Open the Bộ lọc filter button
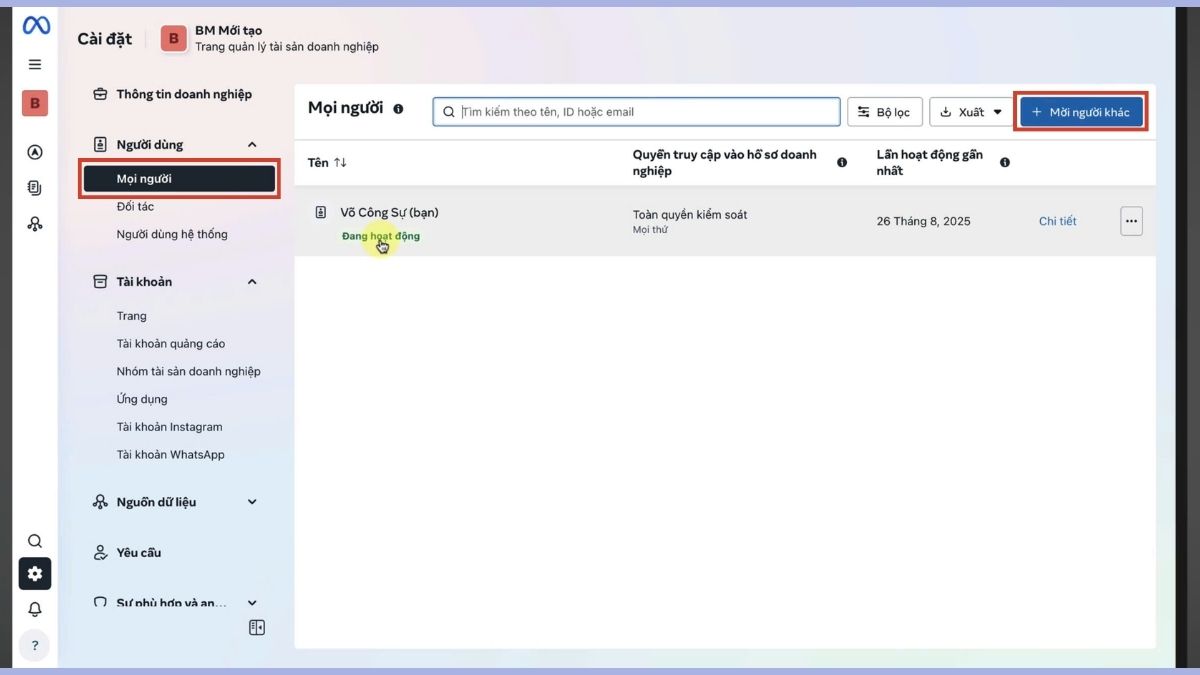 coord(885,112)
